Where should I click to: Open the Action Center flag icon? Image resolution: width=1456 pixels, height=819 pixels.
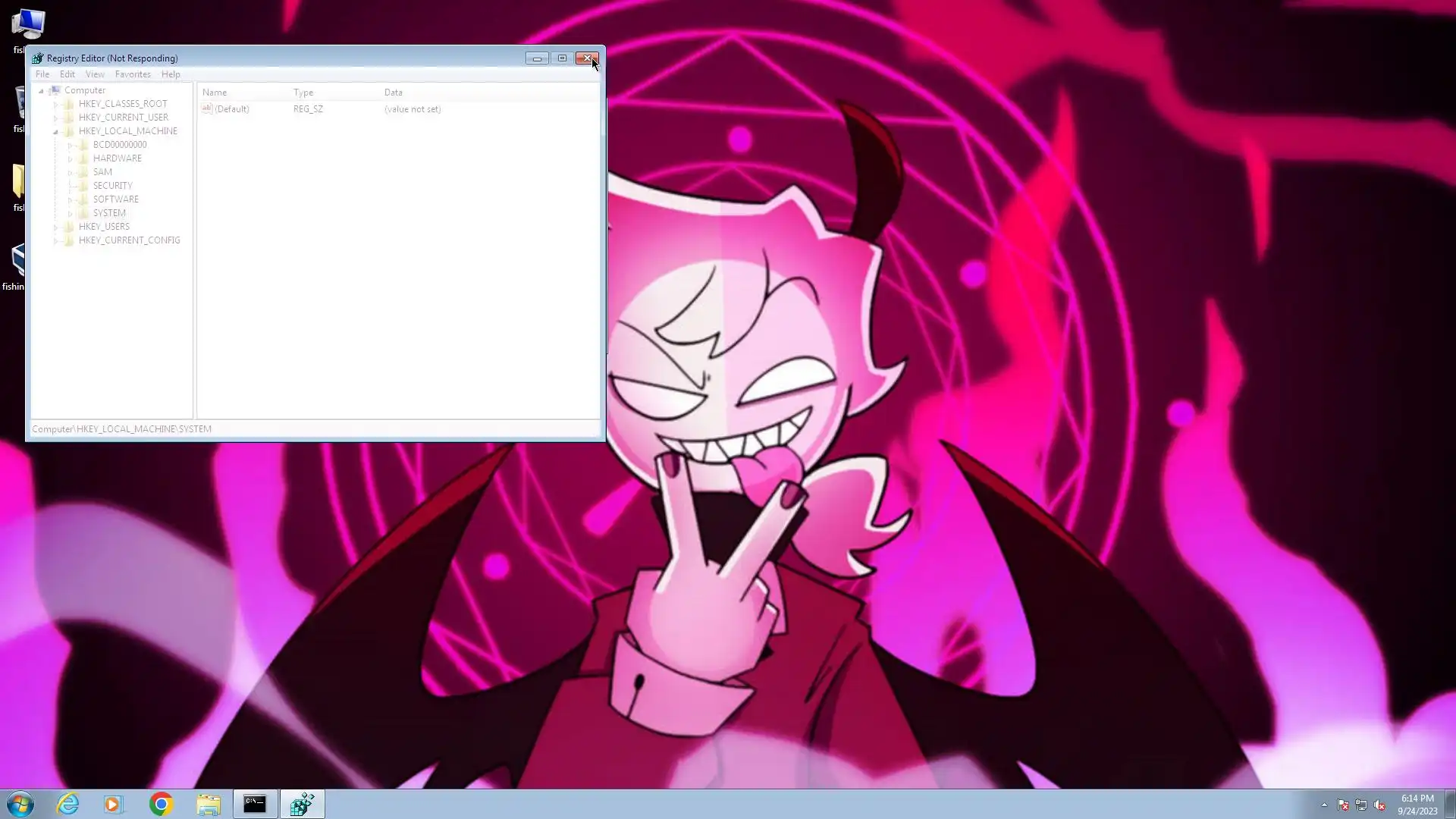coord(1343,805)
